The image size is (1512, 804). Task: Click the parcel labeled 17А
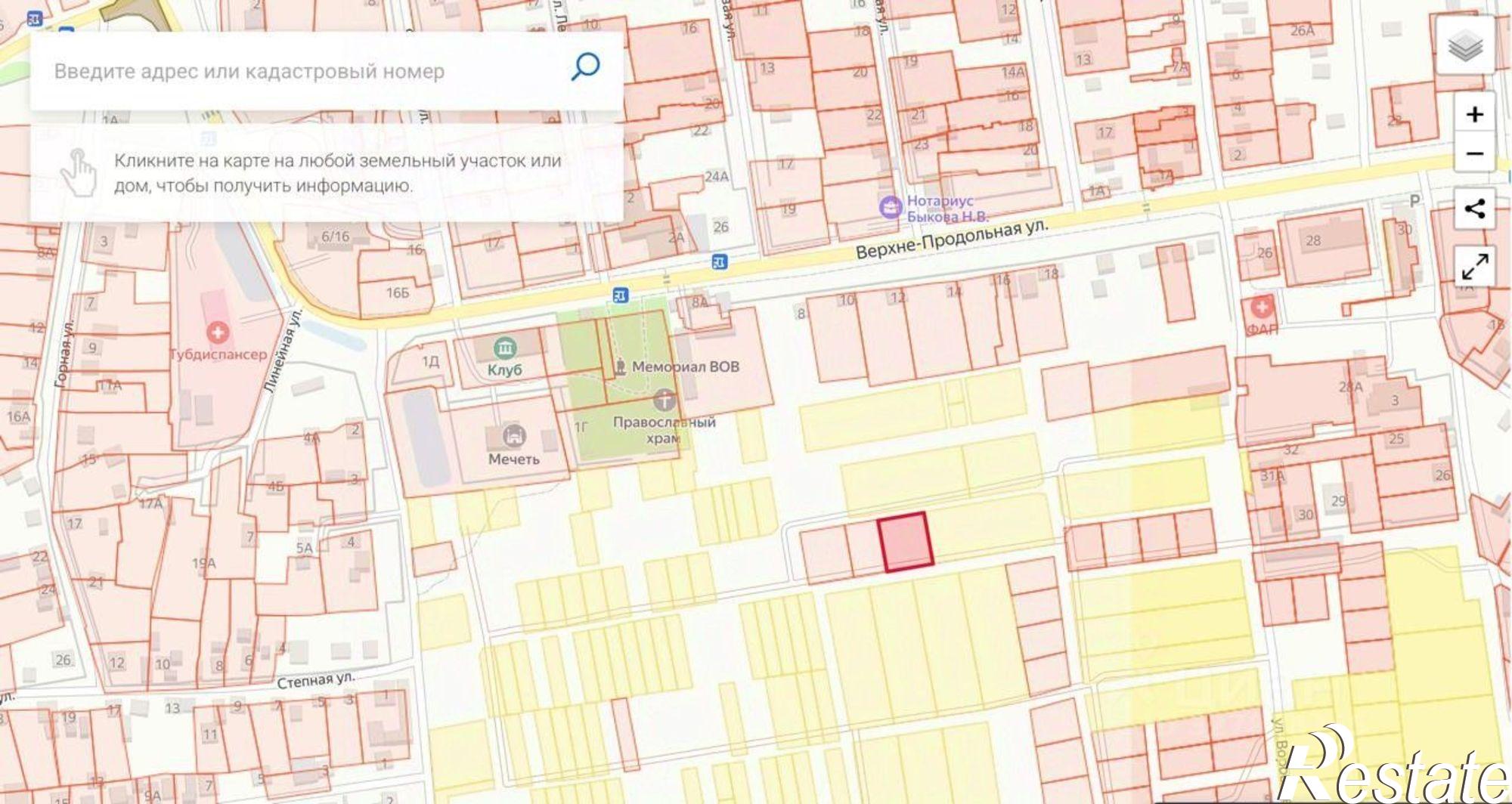[150, 503]
